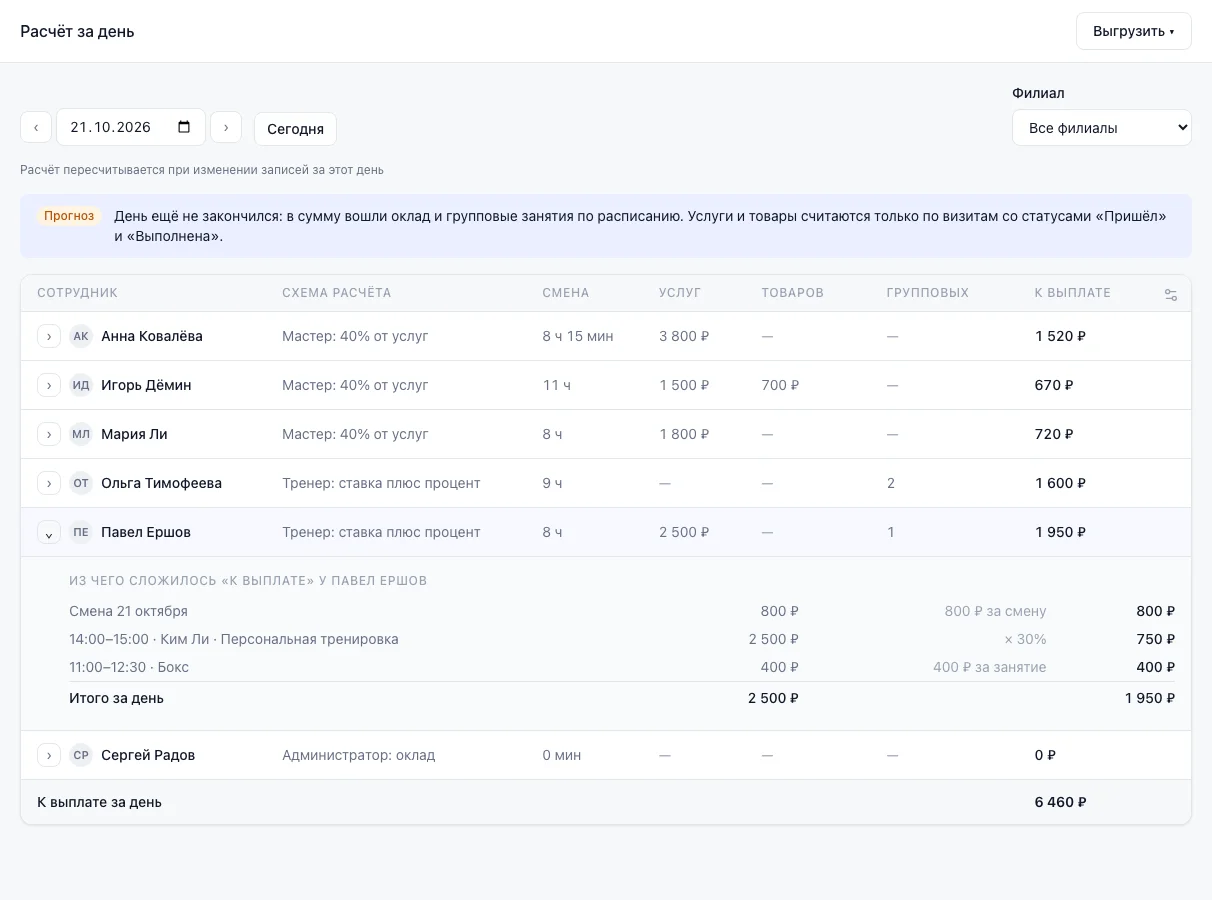The width and height of the screenshot is (1212, 900).
Task: Open the Выгрузить export menu
Action: click(1134, 31)
